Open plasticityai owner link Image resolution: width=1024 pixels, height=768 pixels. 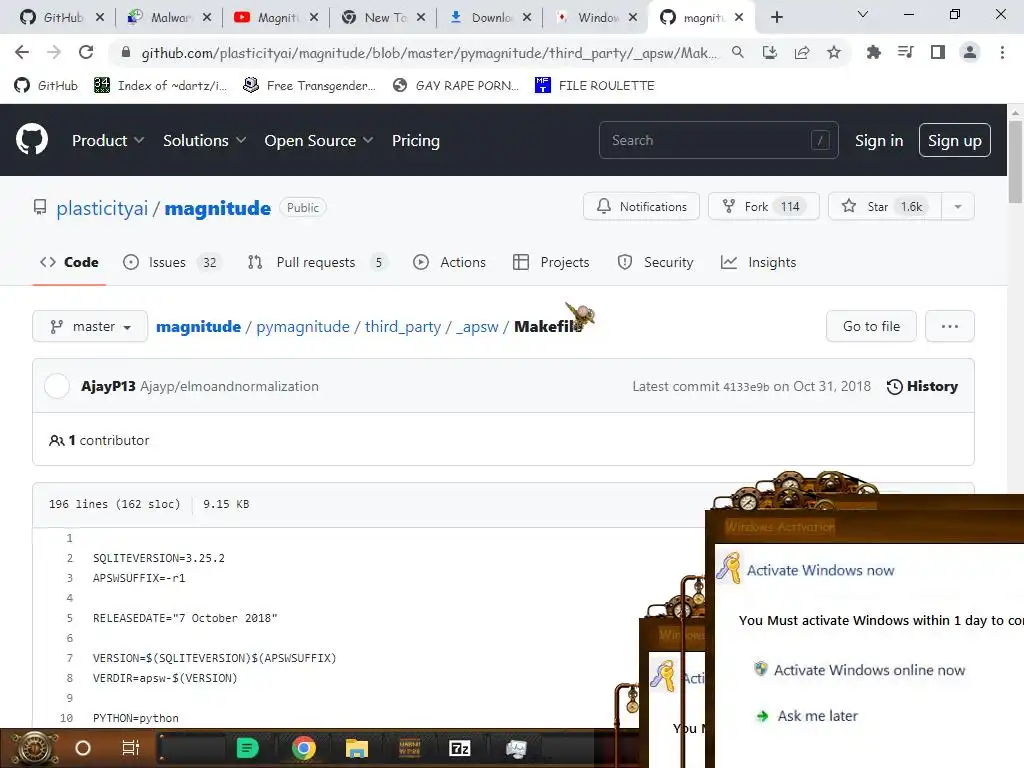[102, 208]
